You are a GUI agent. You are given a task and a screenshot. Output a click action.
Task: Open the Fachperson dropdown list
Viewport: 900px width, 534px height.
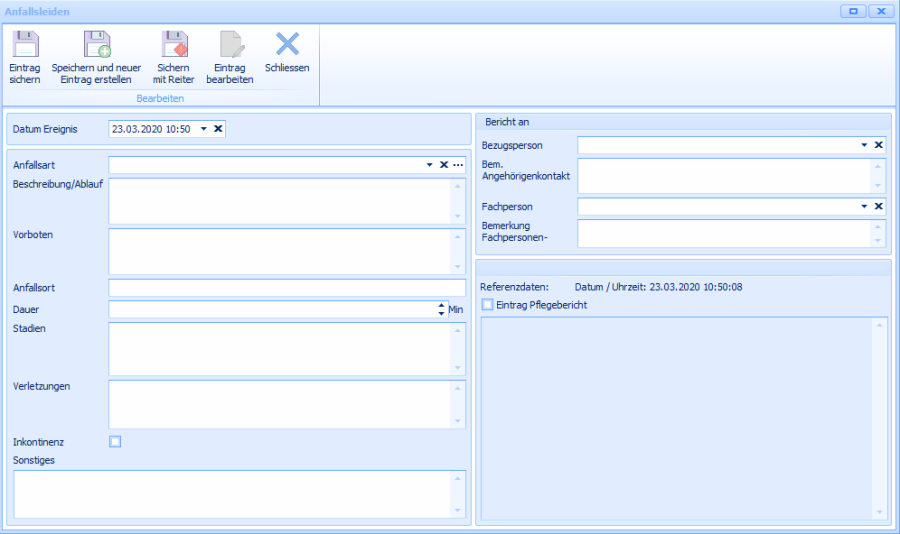click(x=864, y=207)
